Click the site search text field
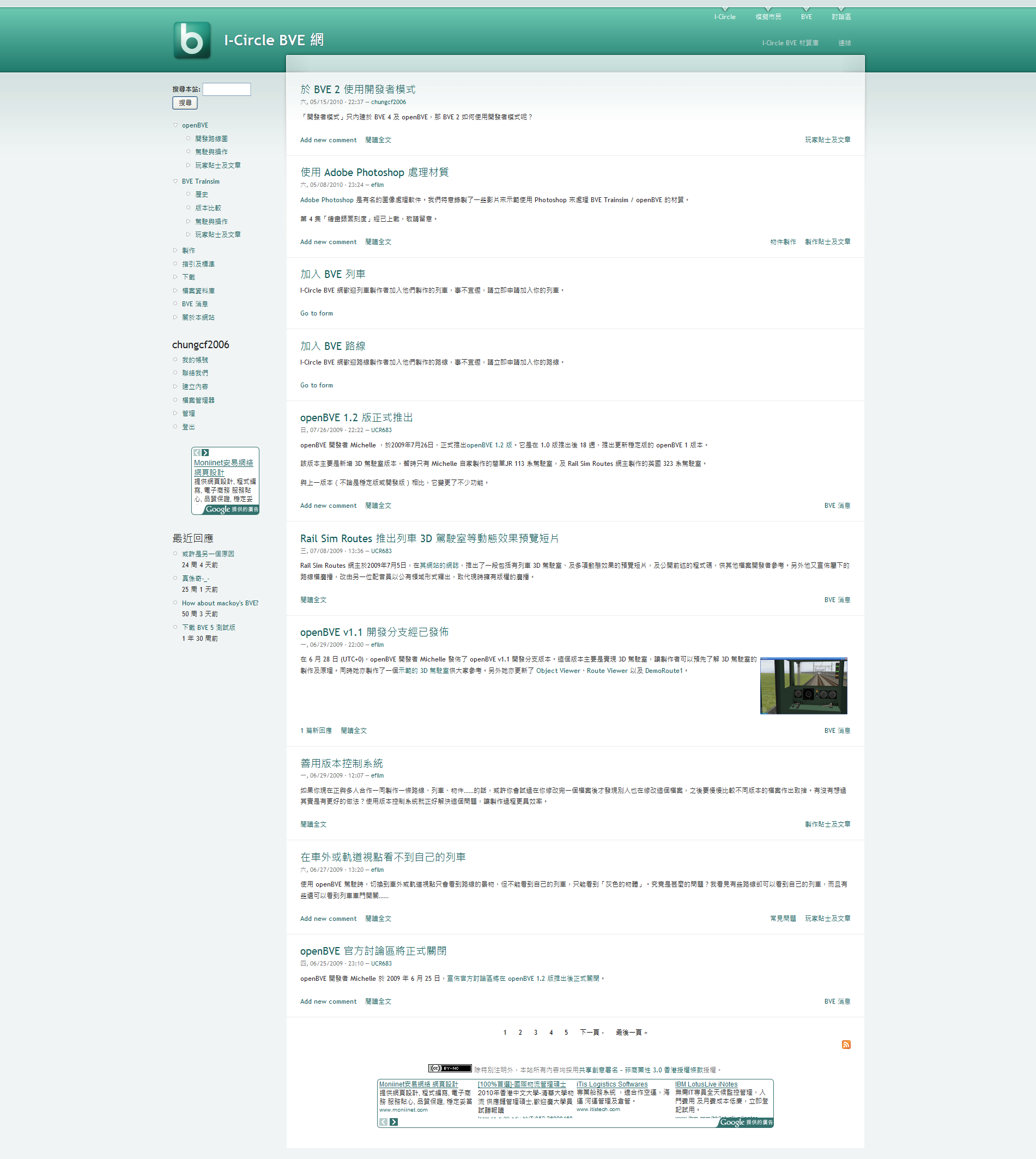1036x1159 pixels. (x=227, y=89)
